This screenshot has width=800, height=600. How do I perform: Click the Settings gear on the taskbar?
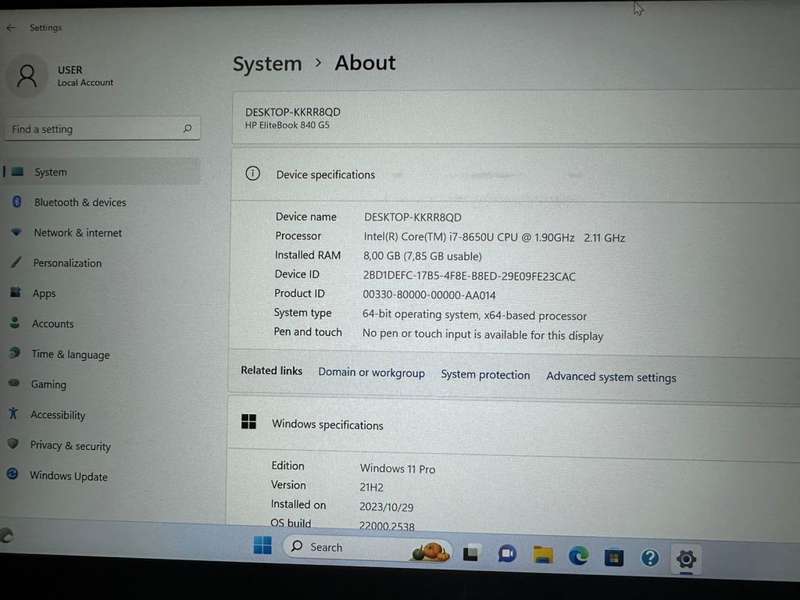[686, 559]
